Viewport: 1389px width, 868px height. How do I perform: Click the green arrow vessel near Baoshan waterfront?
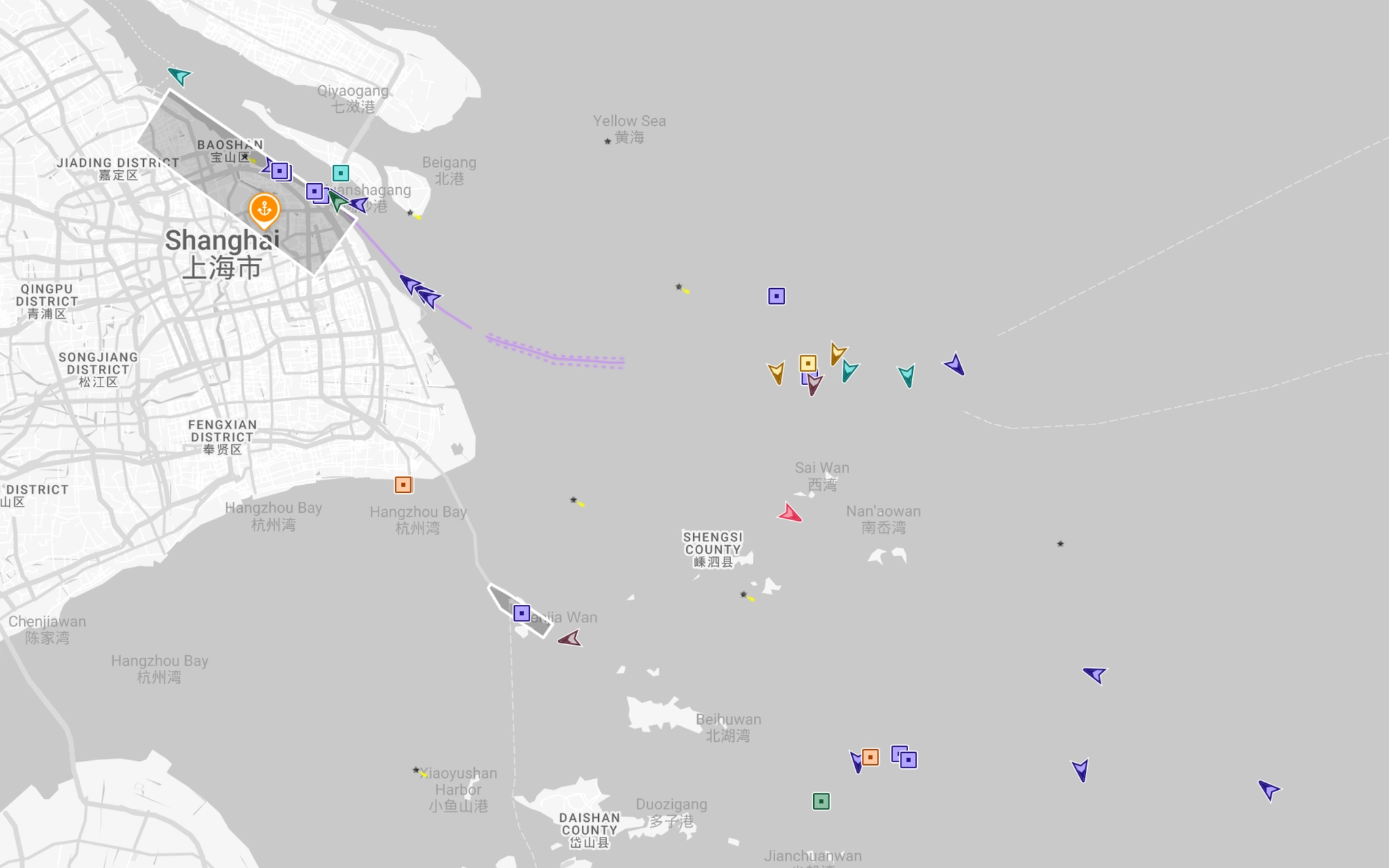point(338,201)
